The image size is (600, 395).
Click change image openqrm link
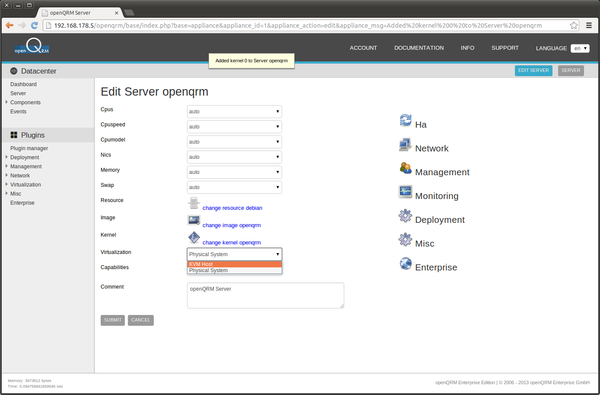(x=232, y=225)
